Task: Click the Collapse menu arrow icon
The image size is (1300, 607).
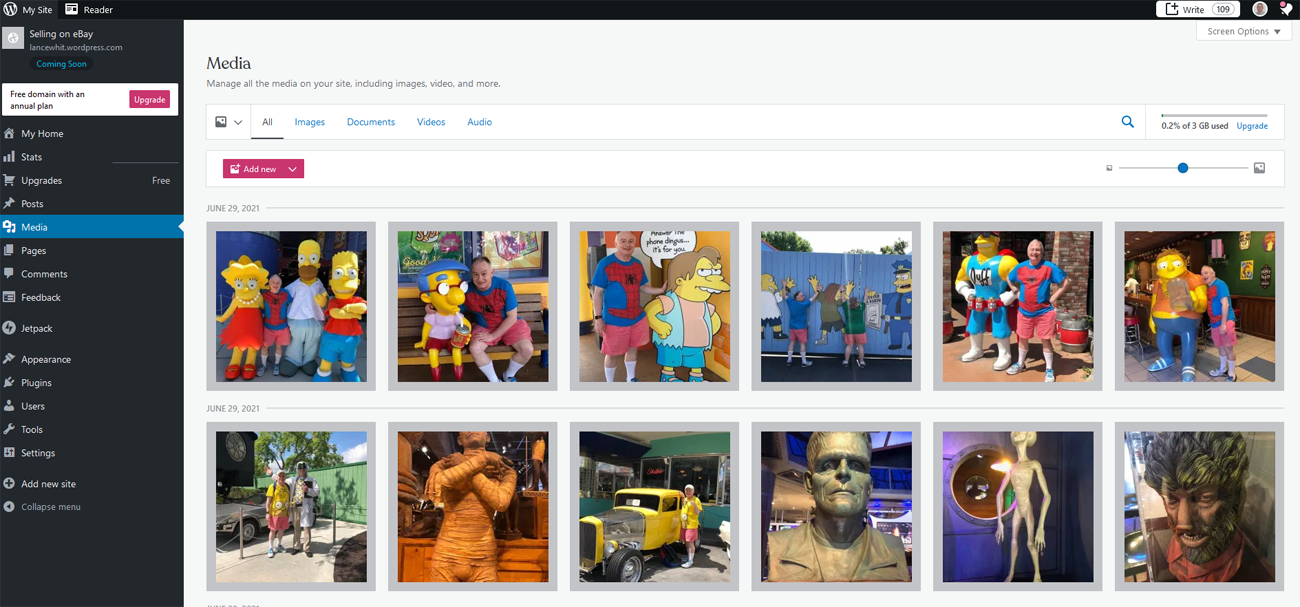Action: (9, 507)
